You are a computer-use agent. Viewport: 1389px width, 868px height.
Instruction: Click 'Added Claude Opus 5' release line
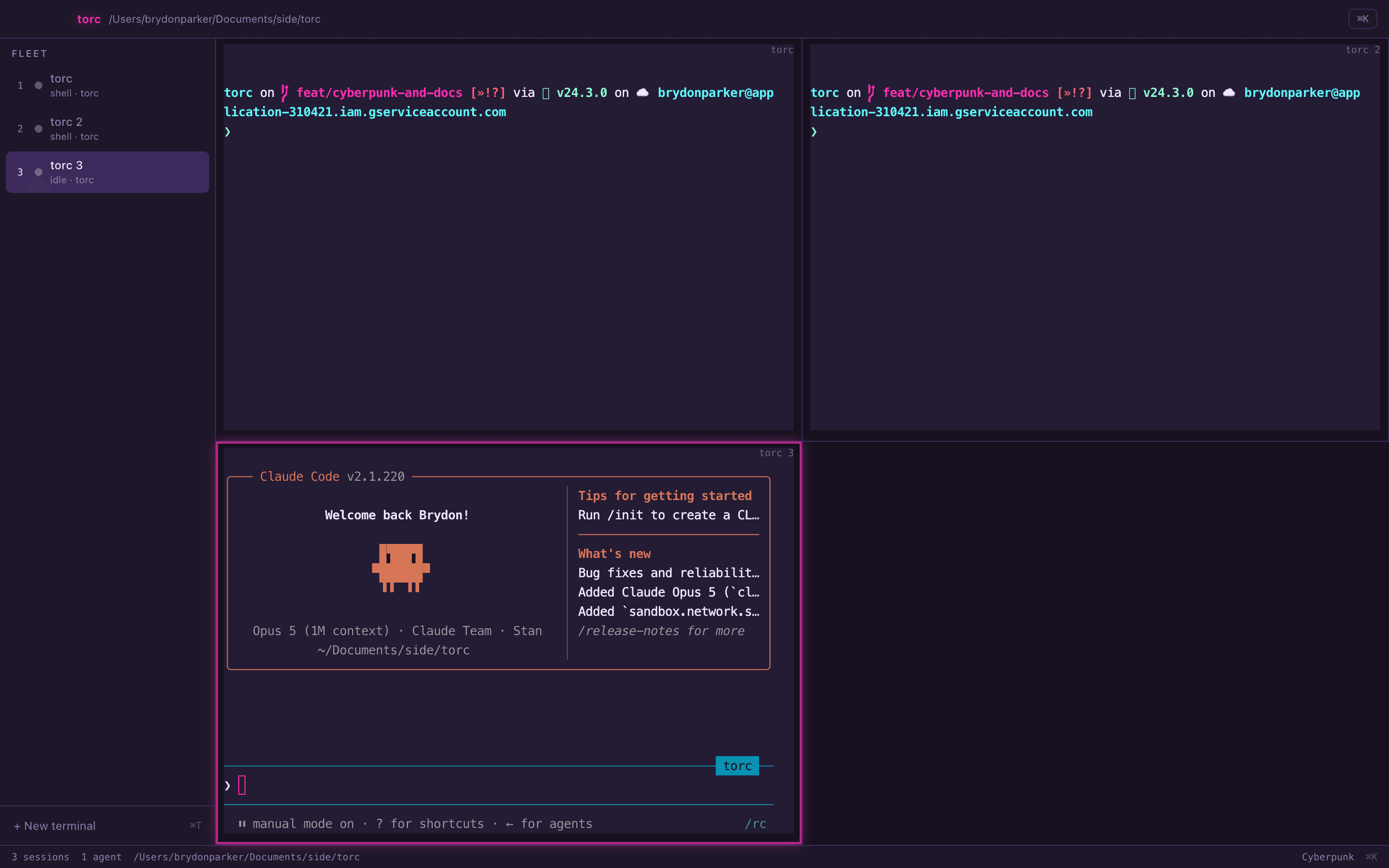[668, 593]
